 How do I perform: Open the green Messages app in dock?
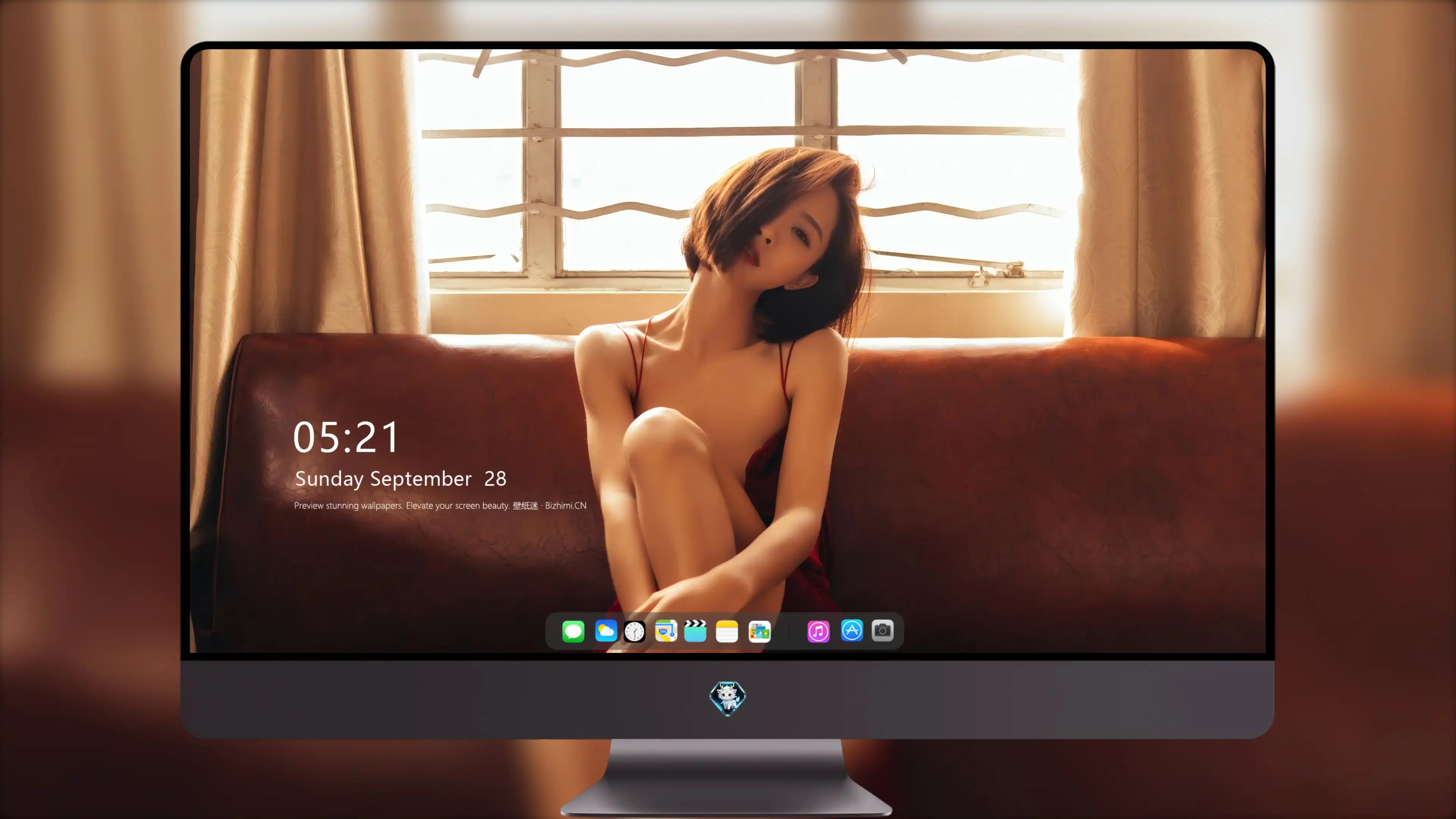pos(573,631)
